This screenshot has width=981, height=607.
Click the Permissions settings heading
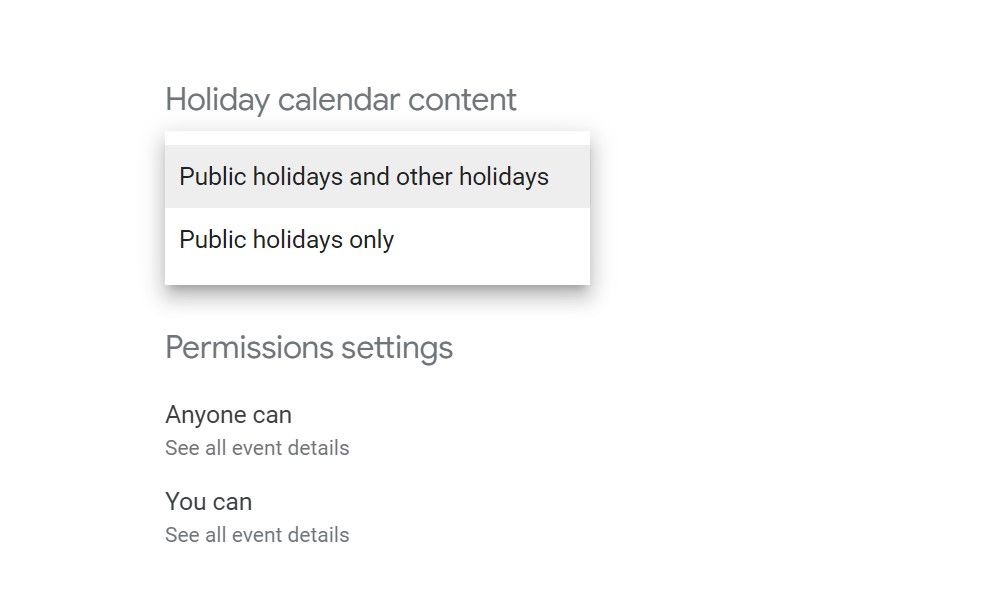coord(309,348)
